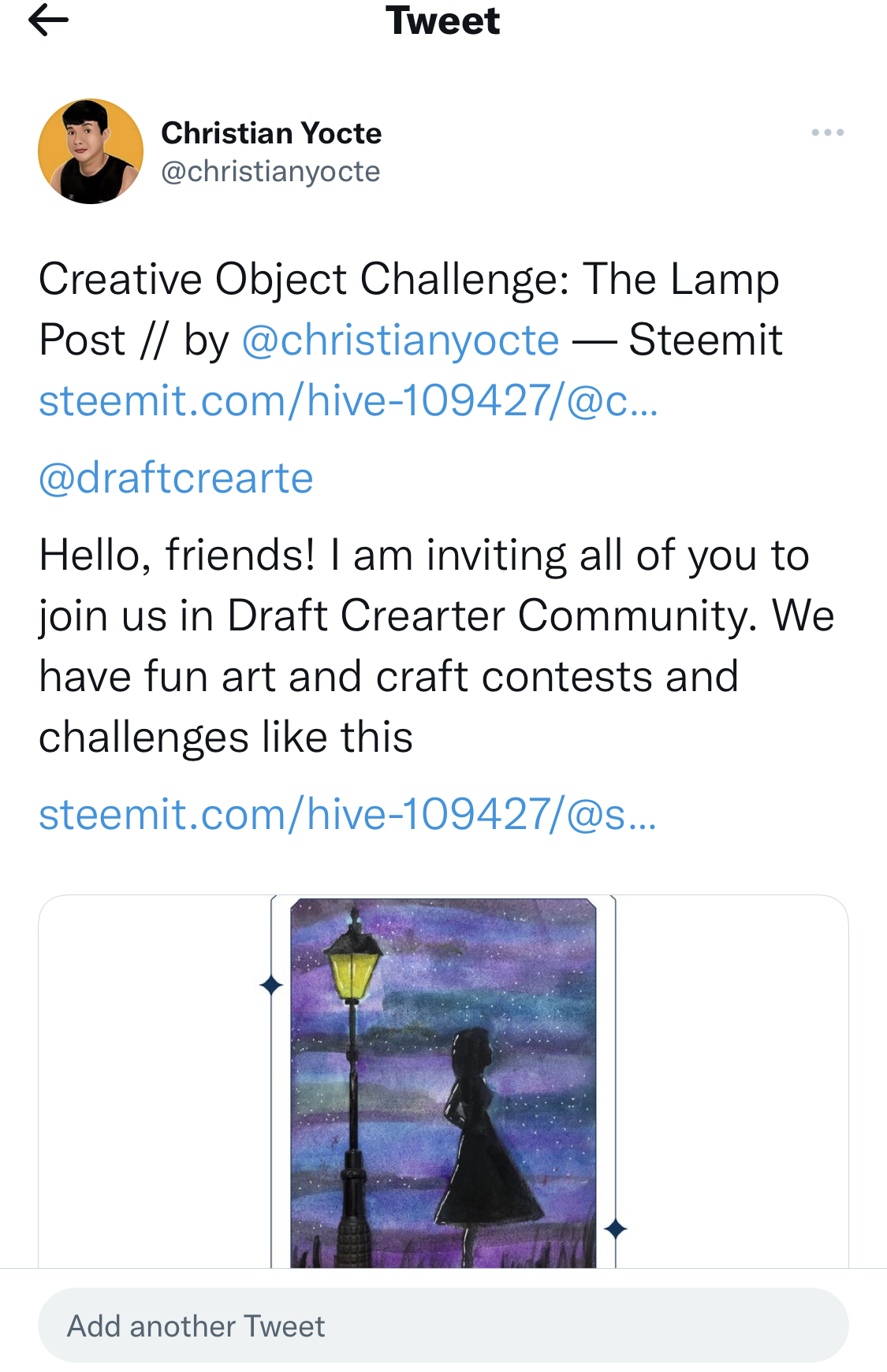Open Christian Yocte's profile picture

91,151
